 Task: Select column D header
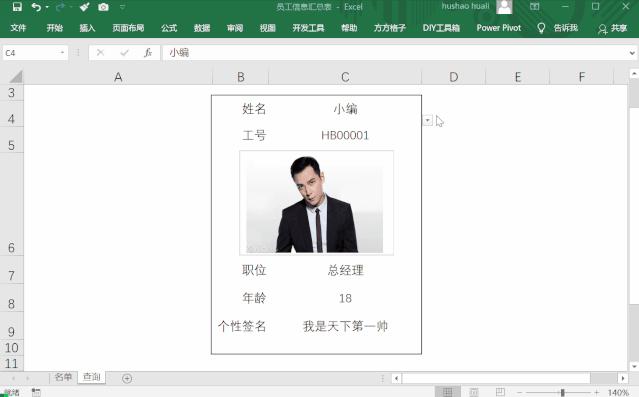tap(454, 77)
